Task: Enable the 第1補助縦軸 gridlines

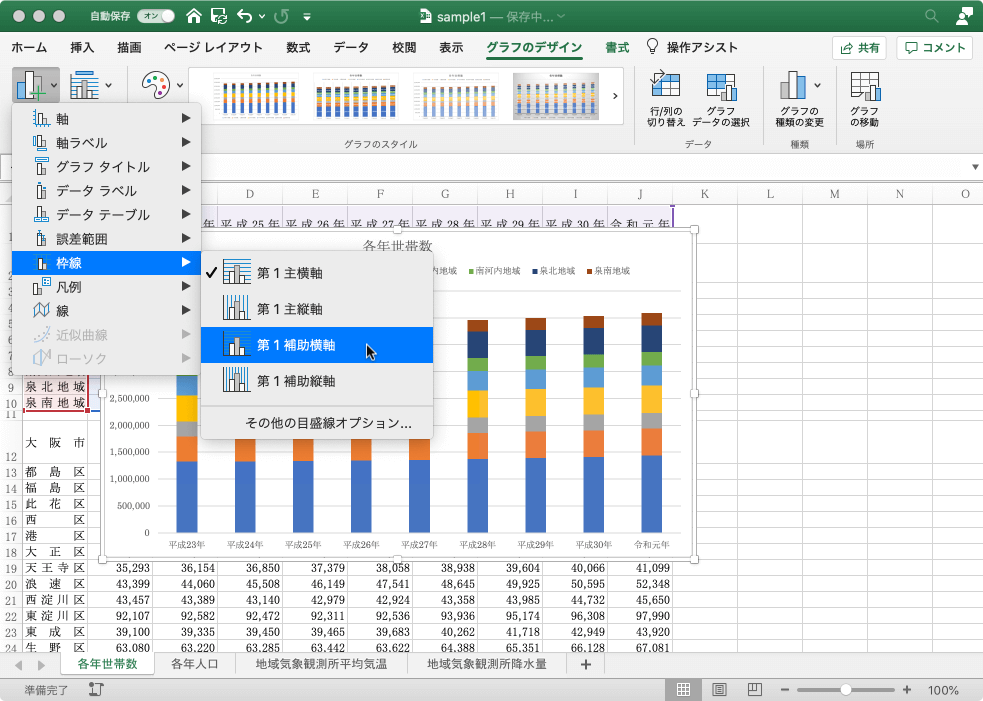Action: coord(317,381)
